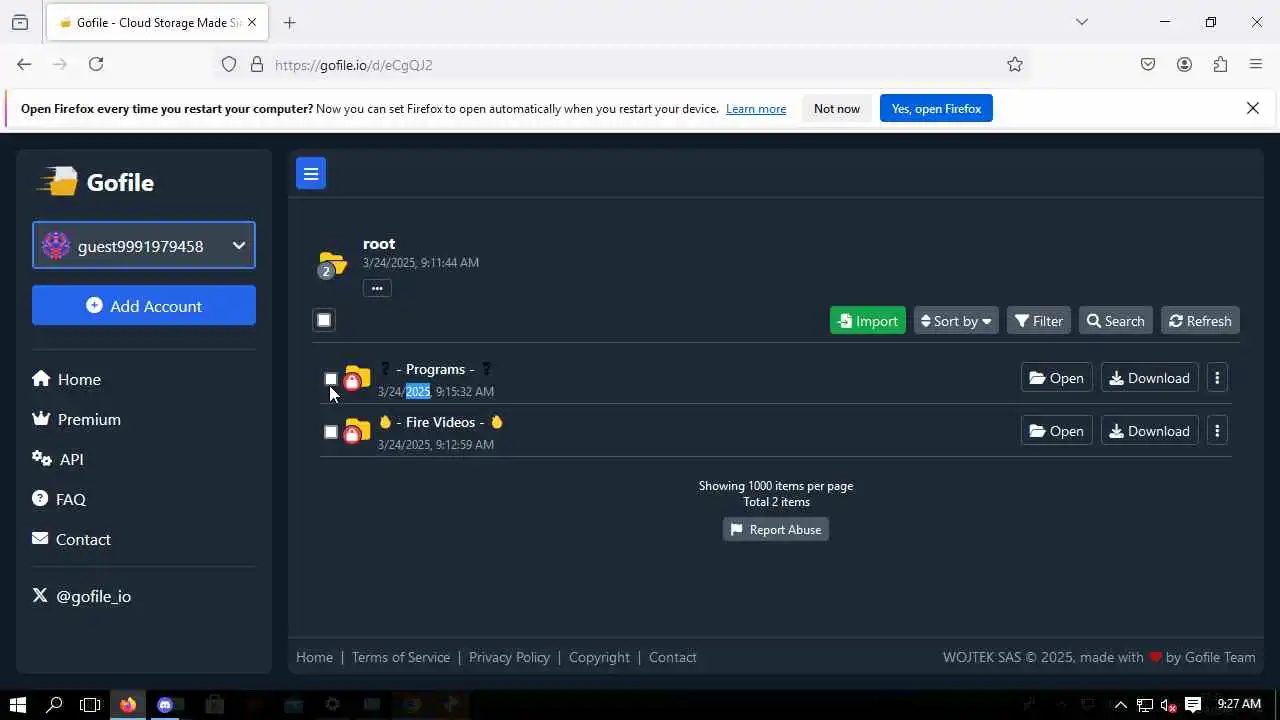1280x720 pixels.
Task: Open the guest9991979458 account dropdown
Action: [144, 245]
